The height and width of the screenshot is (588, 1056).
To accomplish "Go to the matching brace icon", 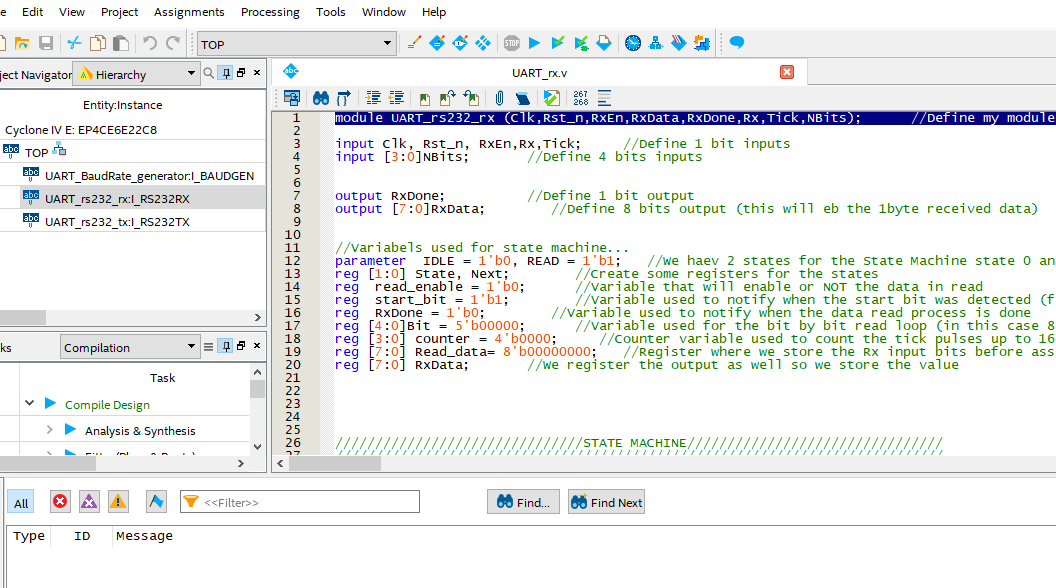I will click(x=343, y=98).
